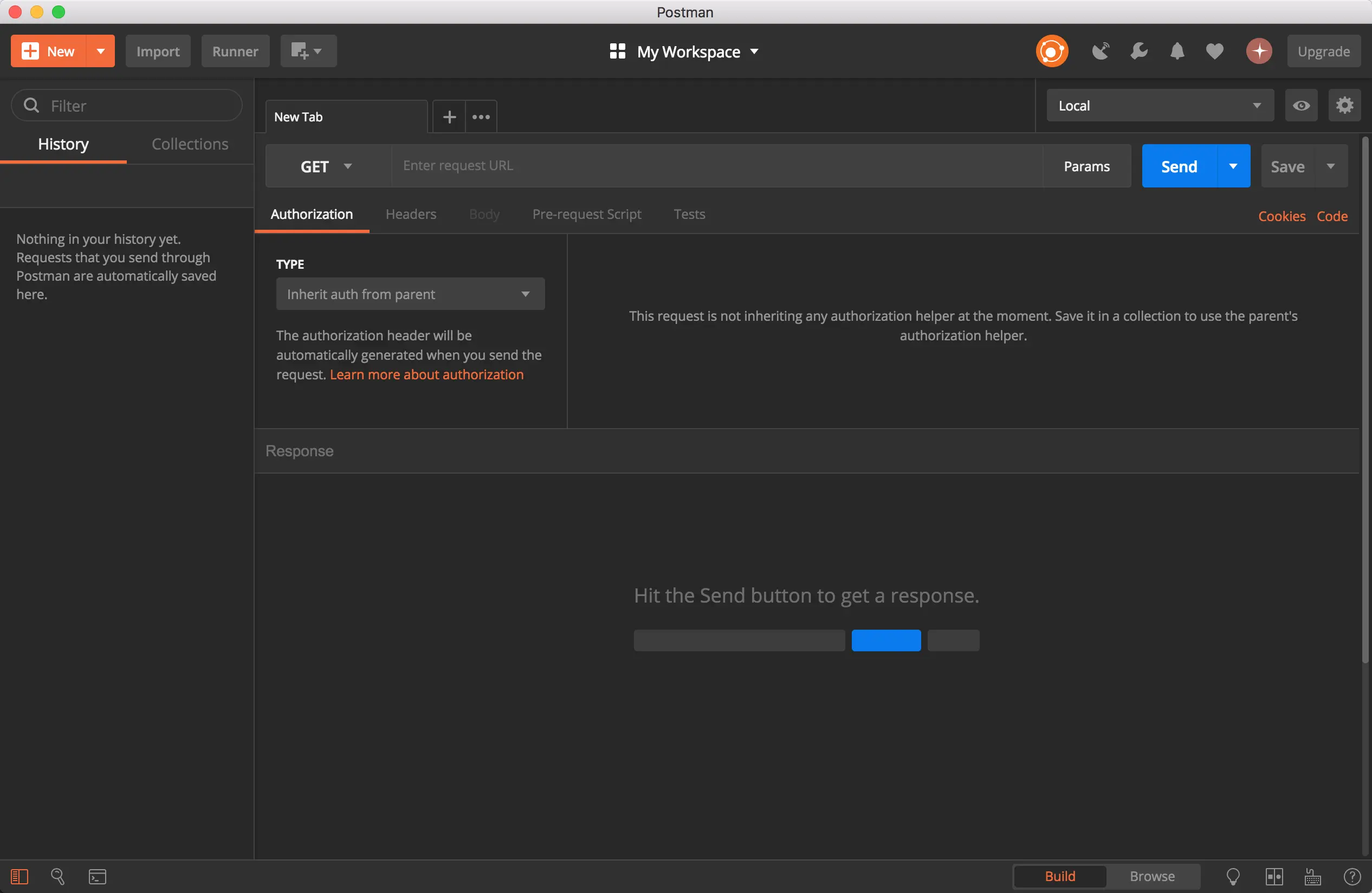
Task: Open the GET method dropdown
Action: [326, 166]
